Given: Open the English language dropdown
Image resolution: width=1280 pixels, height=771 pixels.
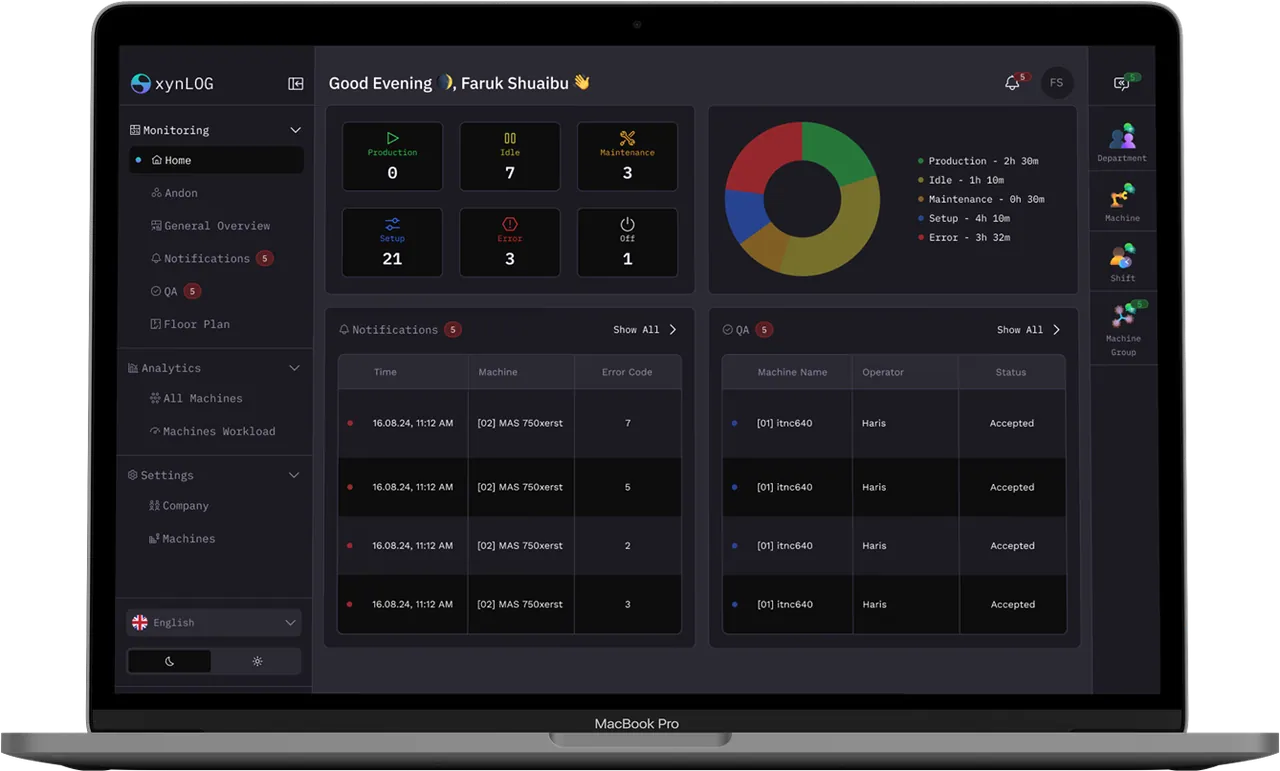Looking at the screenshot, I should 213,622.
